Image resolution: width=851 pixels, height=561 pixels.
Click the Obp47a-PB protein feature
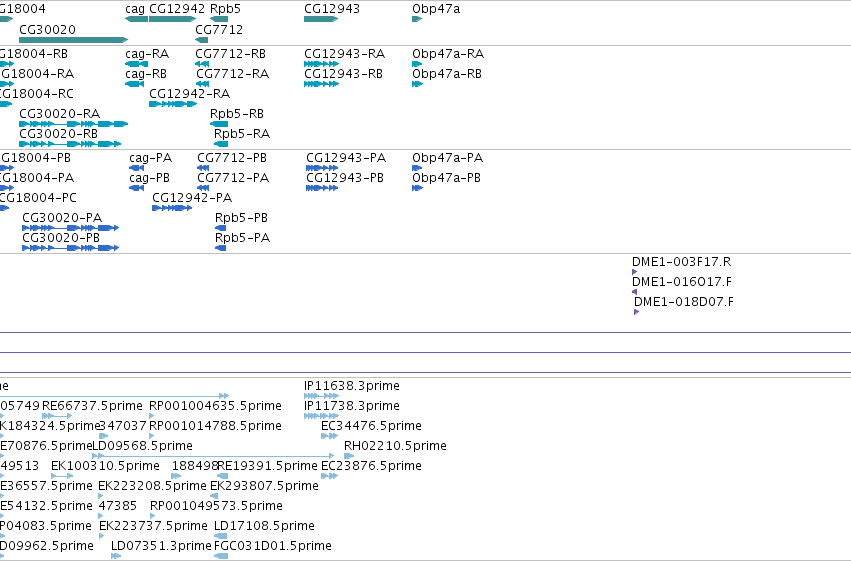tap(417, 188)
